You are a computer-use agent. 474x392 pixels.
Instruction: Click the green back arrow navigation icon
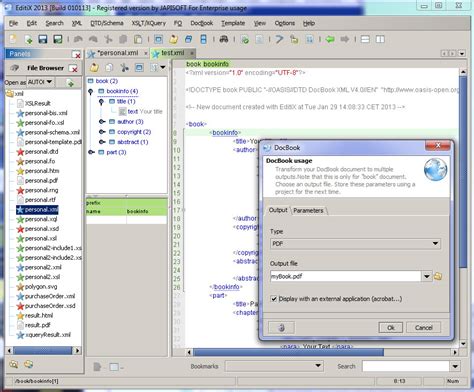(x=330, y=39)
